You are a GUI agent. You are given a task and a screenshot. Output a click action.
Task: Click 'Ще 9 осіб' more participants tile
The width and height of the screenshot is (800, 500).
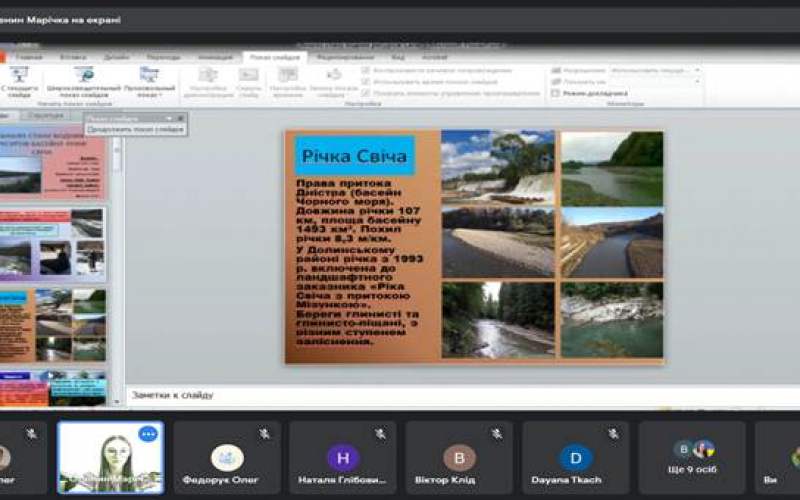(x=692, y=457)
